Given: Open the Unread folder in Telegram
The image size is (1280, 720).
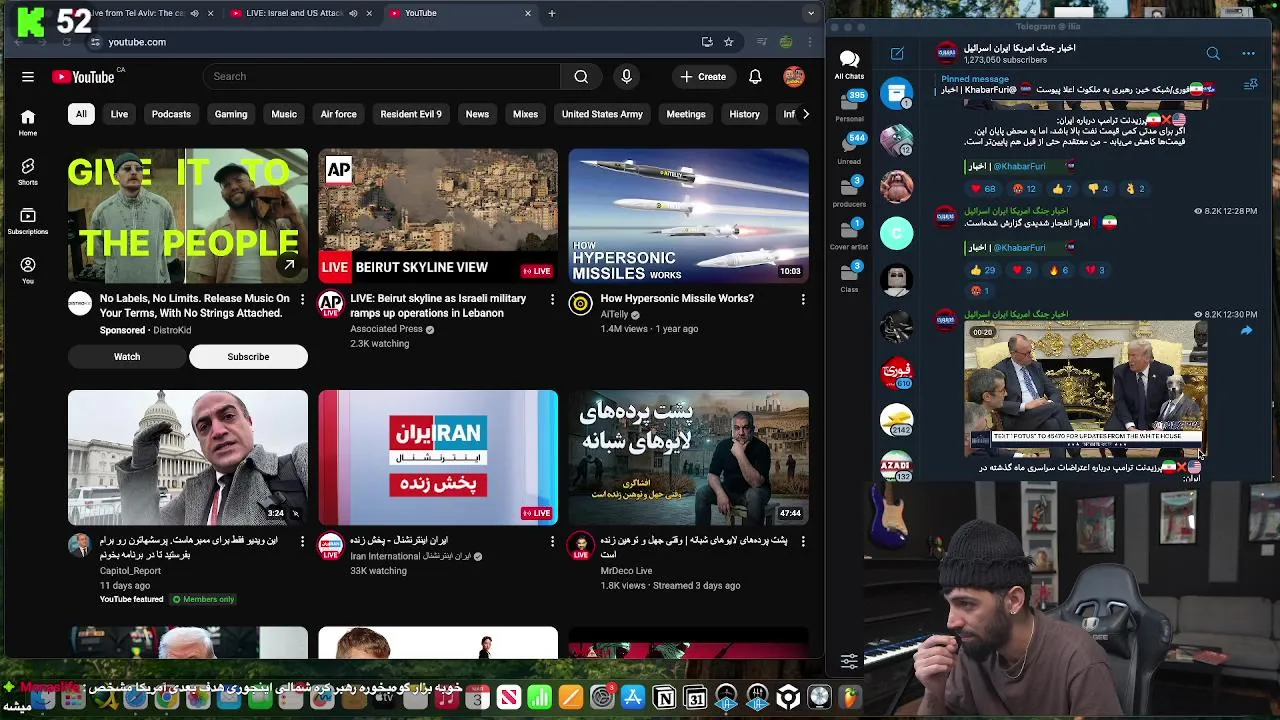Looking at the screenshot, I should coord(849,148).
